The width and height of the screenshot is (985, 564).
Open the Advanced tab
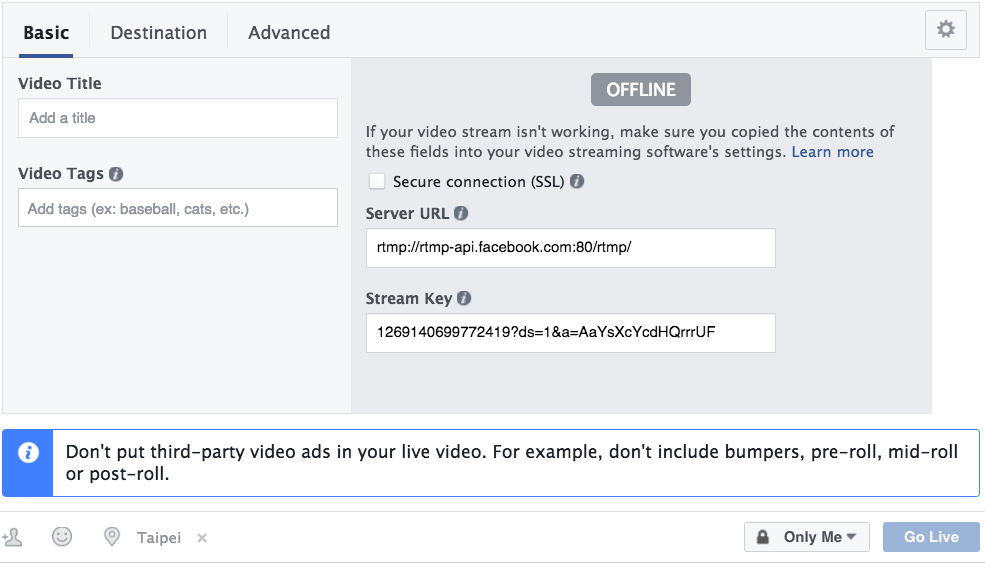tap(289, 32)
